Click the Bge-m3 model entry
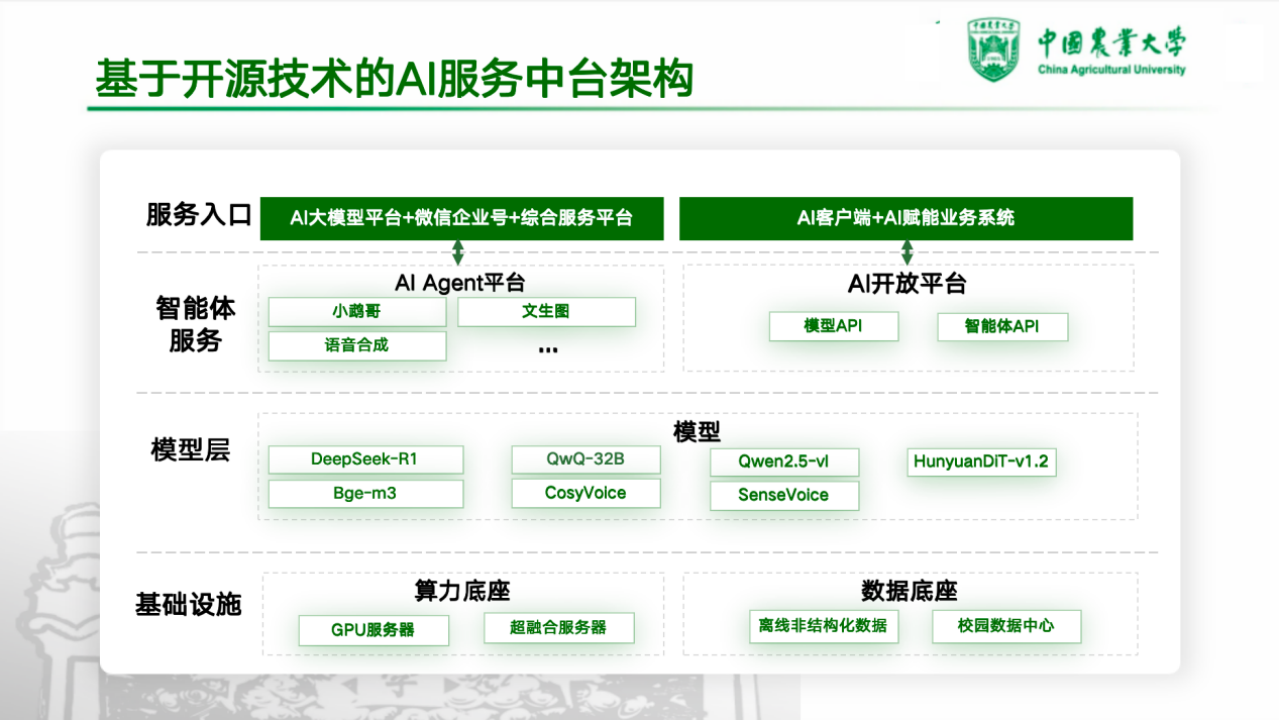The height and width of the screenshot is (720, 1279). point(366,493)
